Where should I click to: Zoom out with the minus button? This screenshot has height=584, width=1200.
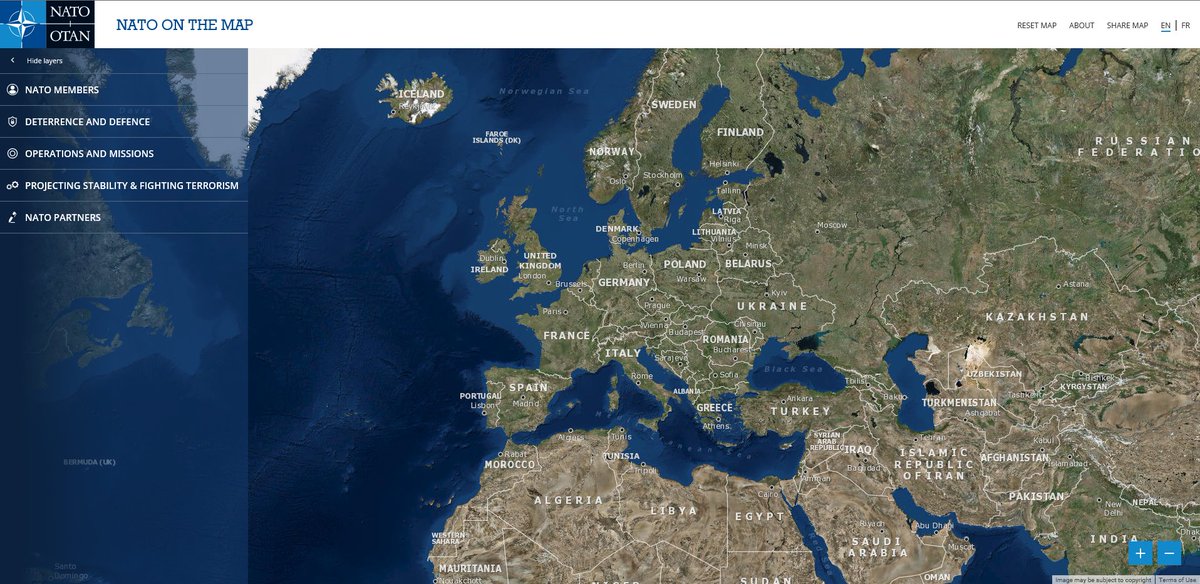tap(1169, 553)
